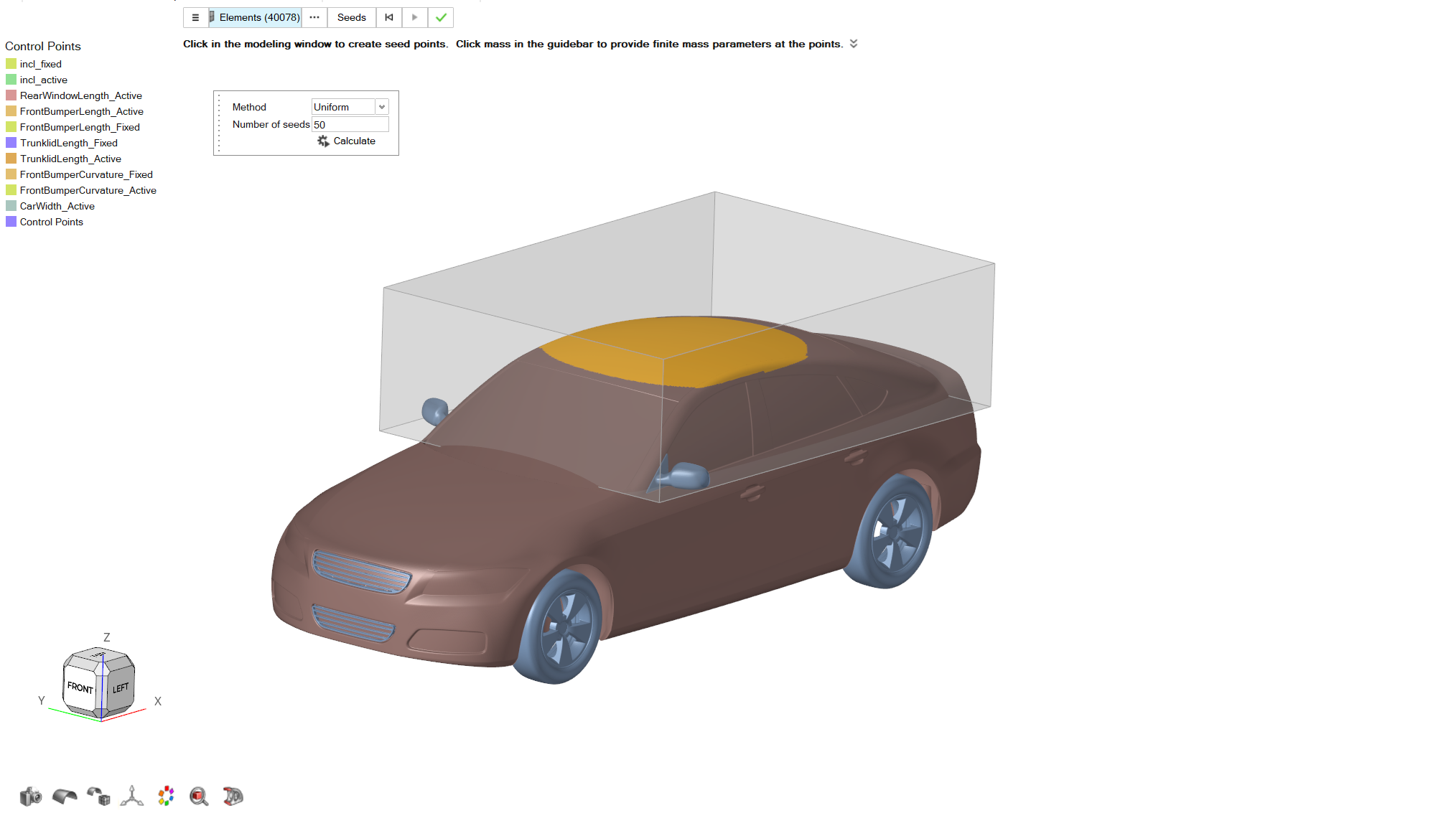
Task: Click the Number of seeds field
Action: pyautogui.click(x=350, y=125)
